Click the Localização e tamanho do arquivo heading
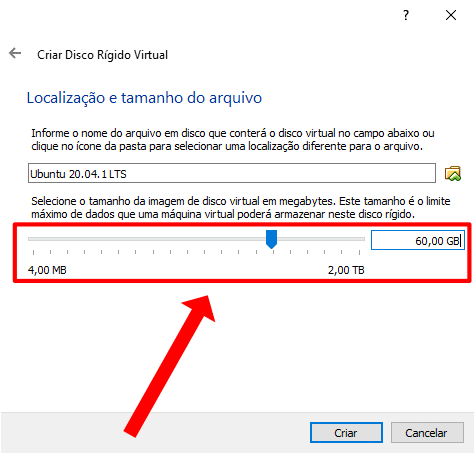 click(x=144, y=98)
